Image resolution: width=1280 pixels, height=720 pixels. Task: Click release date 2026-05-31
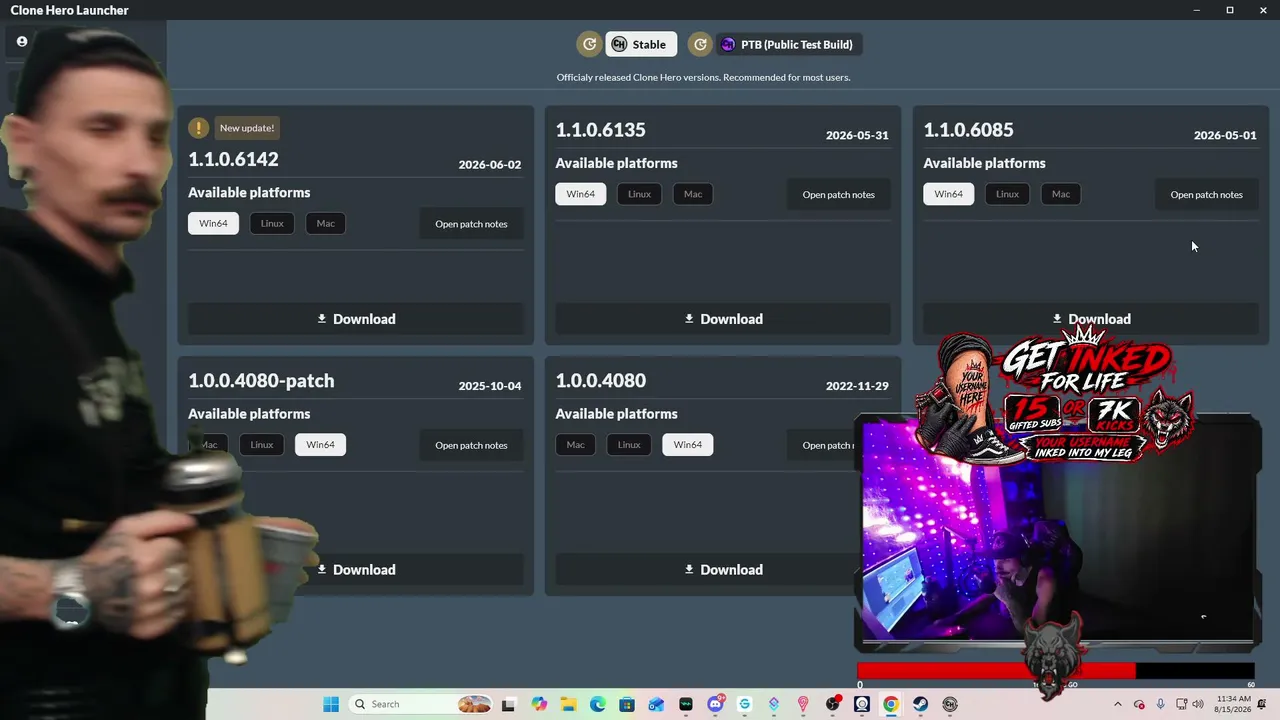pos(857,135)
